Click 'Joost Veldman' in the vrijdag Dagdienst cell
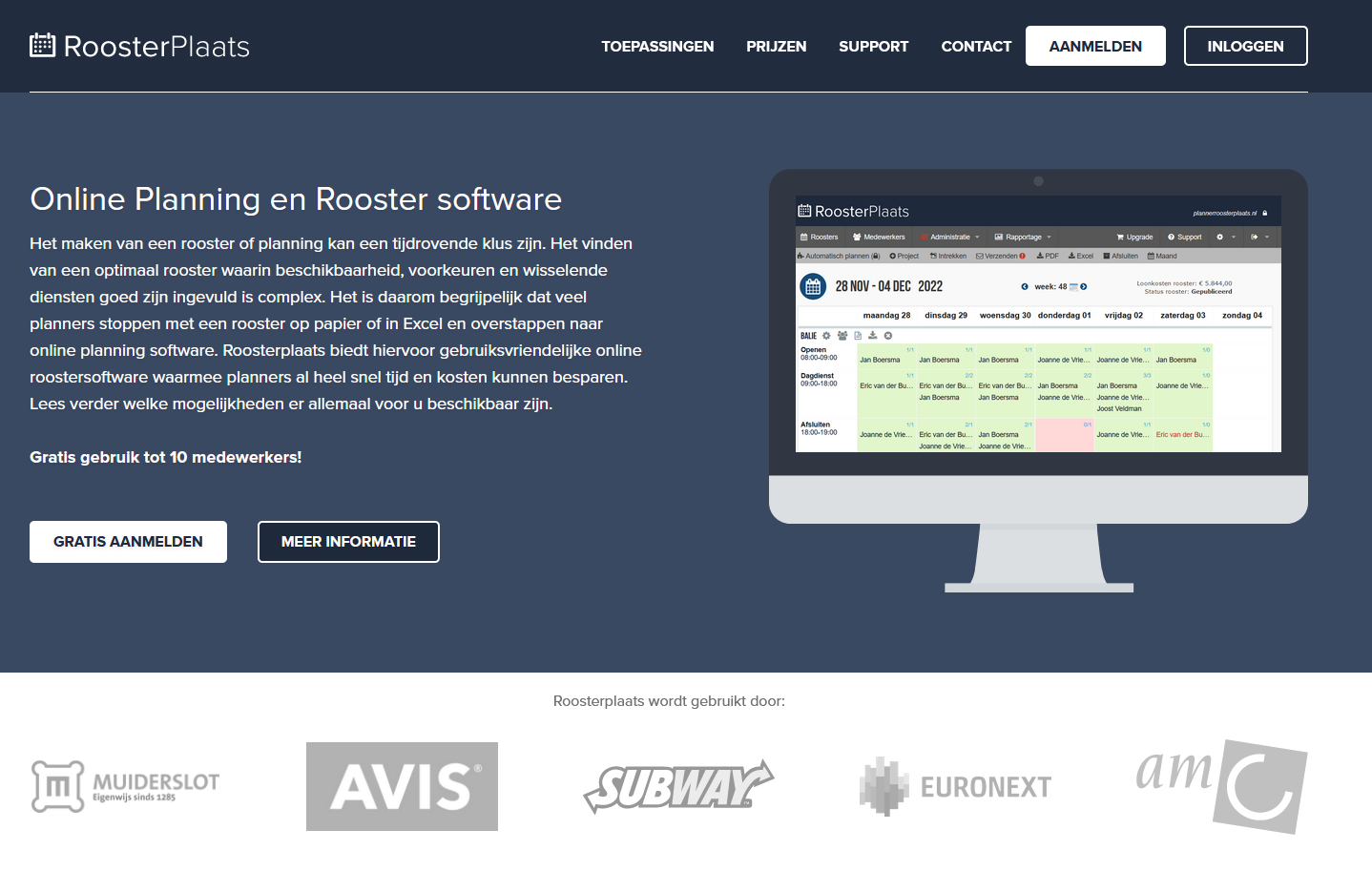 (1119, 408)
